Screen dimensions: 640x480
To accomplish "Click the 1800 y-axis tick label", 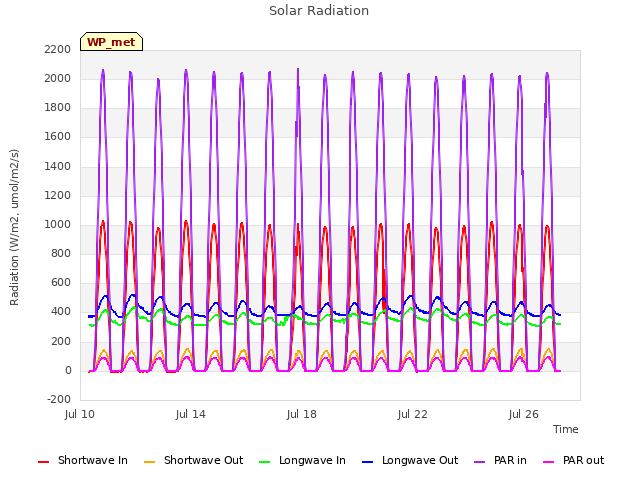I will click(58, 108).
